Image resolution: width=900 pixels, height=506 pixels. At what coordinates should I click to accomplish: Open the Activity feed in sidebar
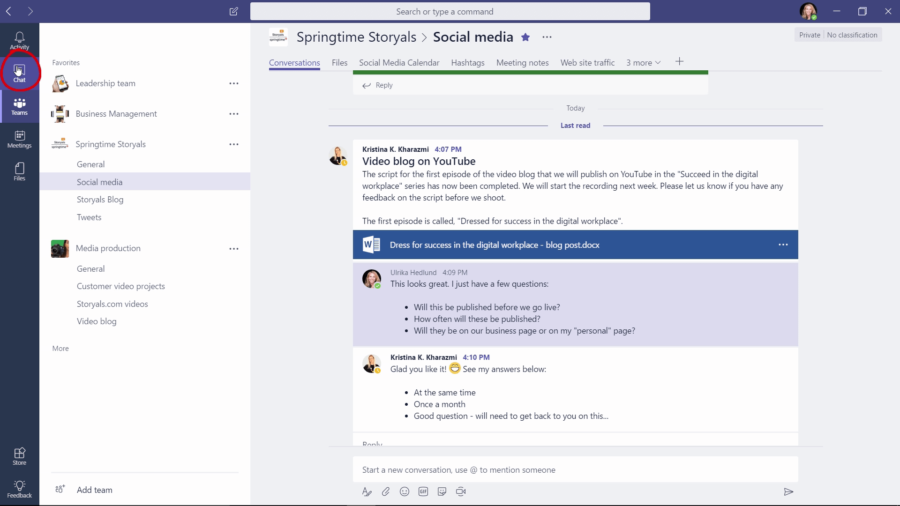pyautogui.click(x=19, y=40)
